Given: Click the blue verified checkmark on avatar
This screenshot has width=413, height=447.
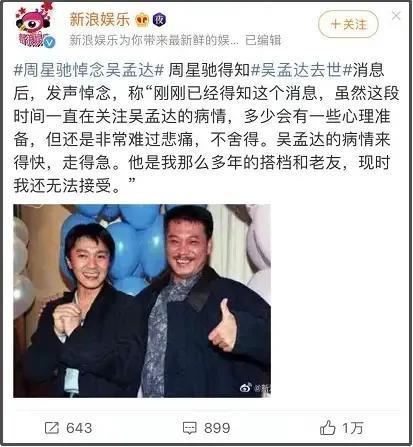Looking at the screenshot, I should pyautogui.click(x=50, y=43).
